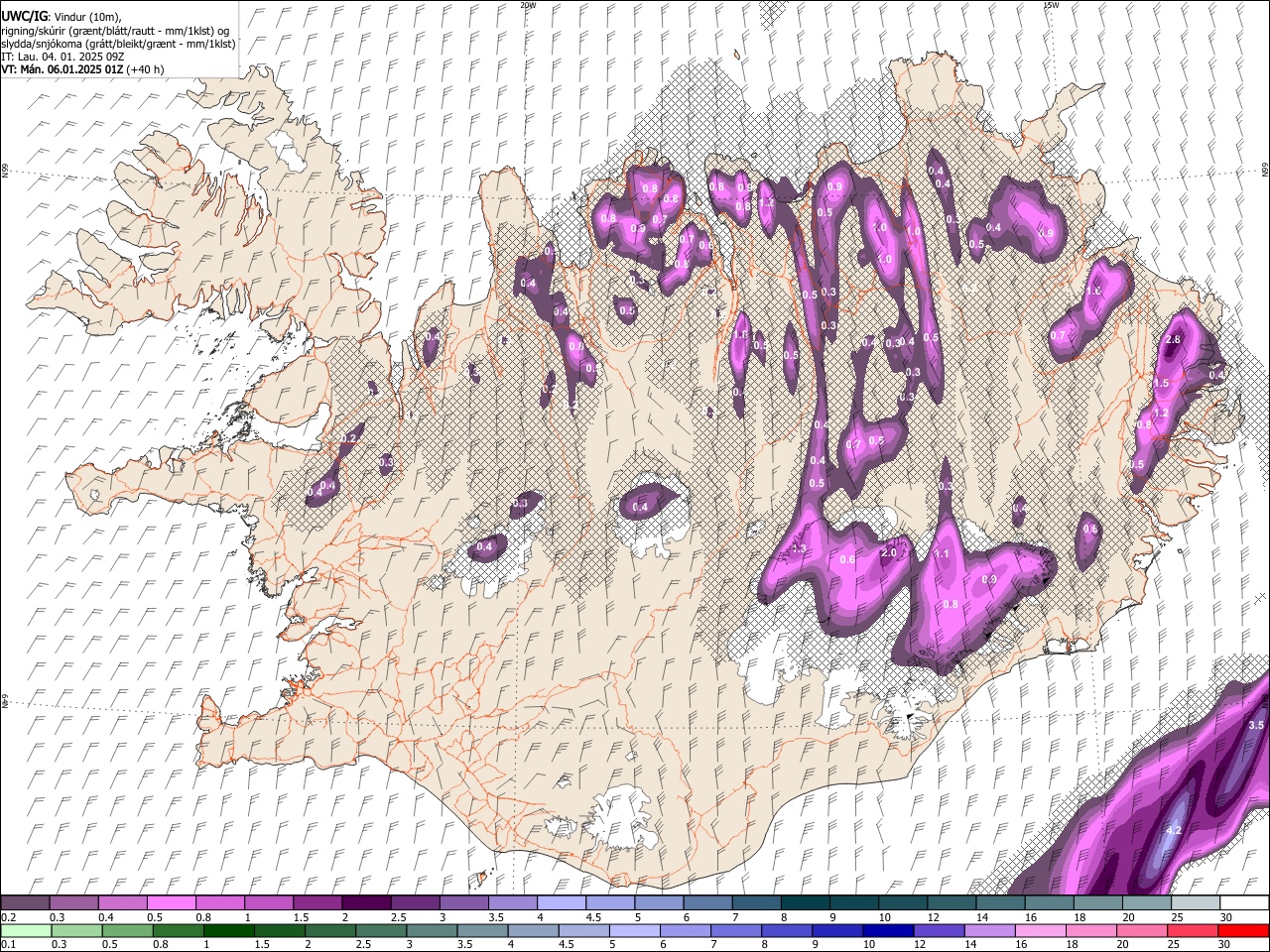This screenshot has height=952, width=1270.
Task: Select the snow legend swatch labeled 0.4
Action: coord(122,902)
